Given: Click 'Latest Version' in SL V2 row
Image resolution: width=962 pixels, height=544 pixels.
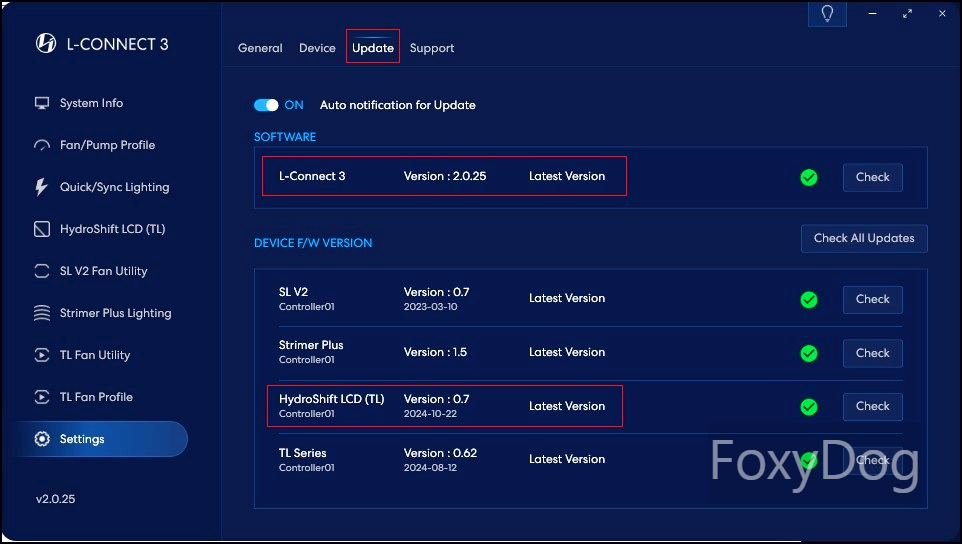Looking at the screenshot, I should tap(567, 298).
